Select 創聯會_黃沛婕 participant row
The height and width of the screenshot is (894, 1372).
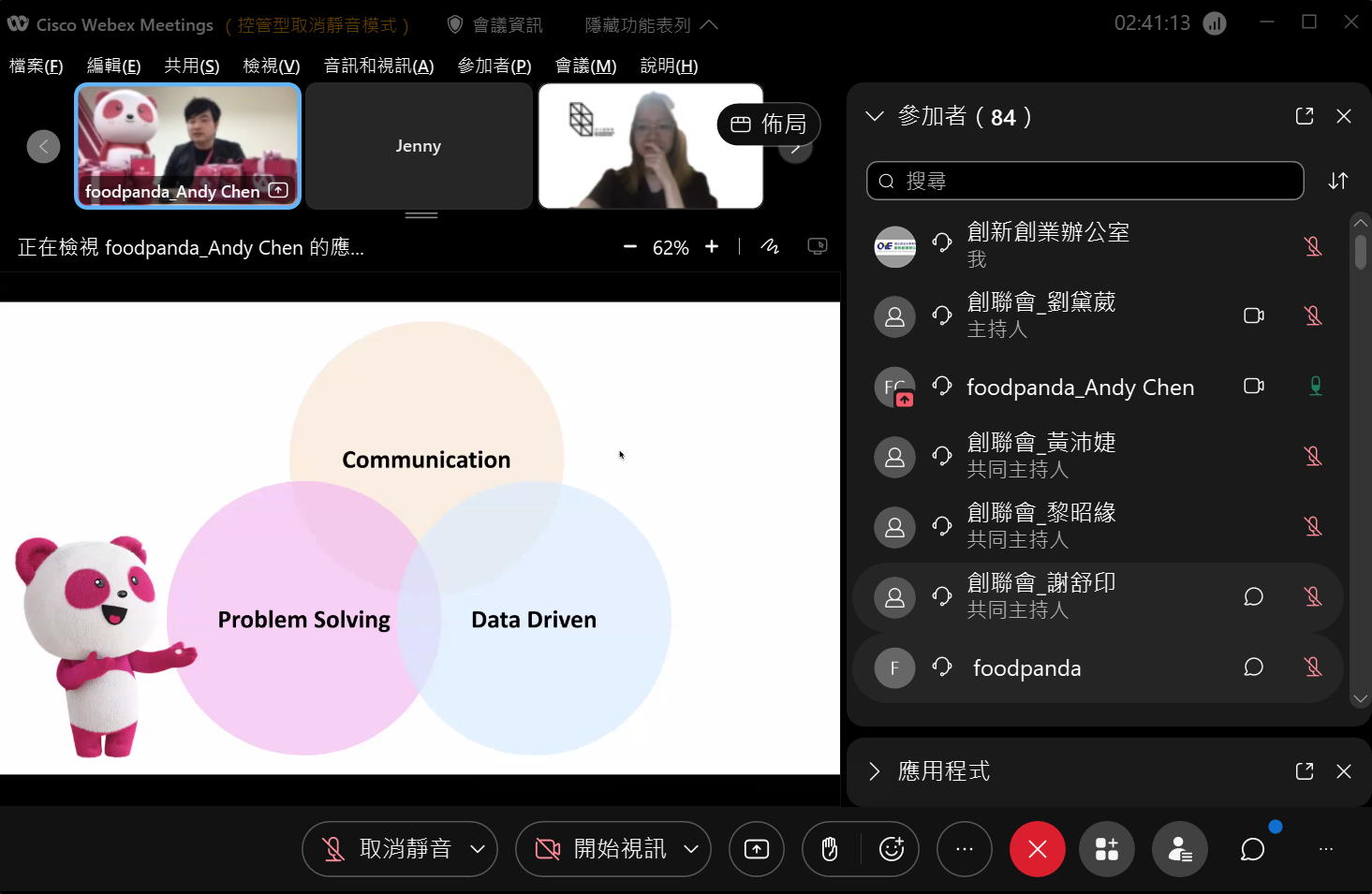(1098, 456)
